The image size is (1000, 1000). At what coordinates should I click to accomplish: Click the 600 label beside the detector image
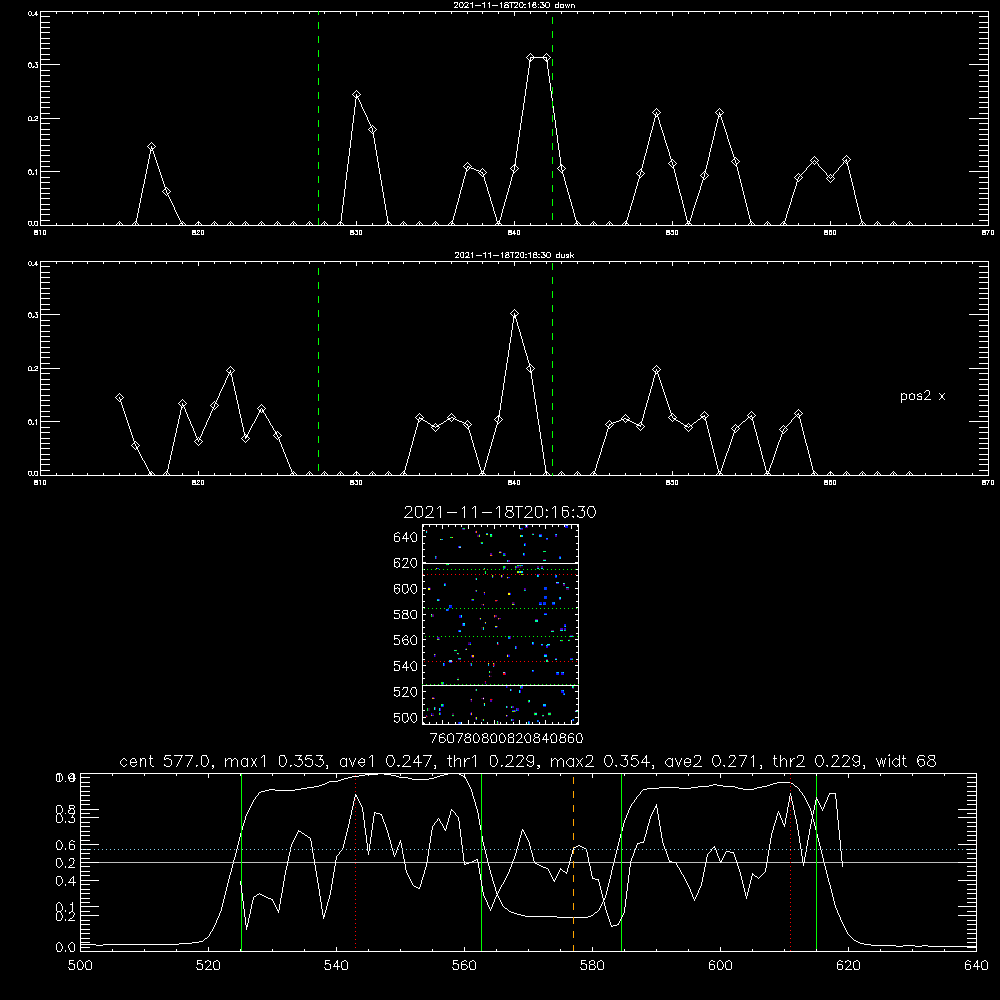406,589
